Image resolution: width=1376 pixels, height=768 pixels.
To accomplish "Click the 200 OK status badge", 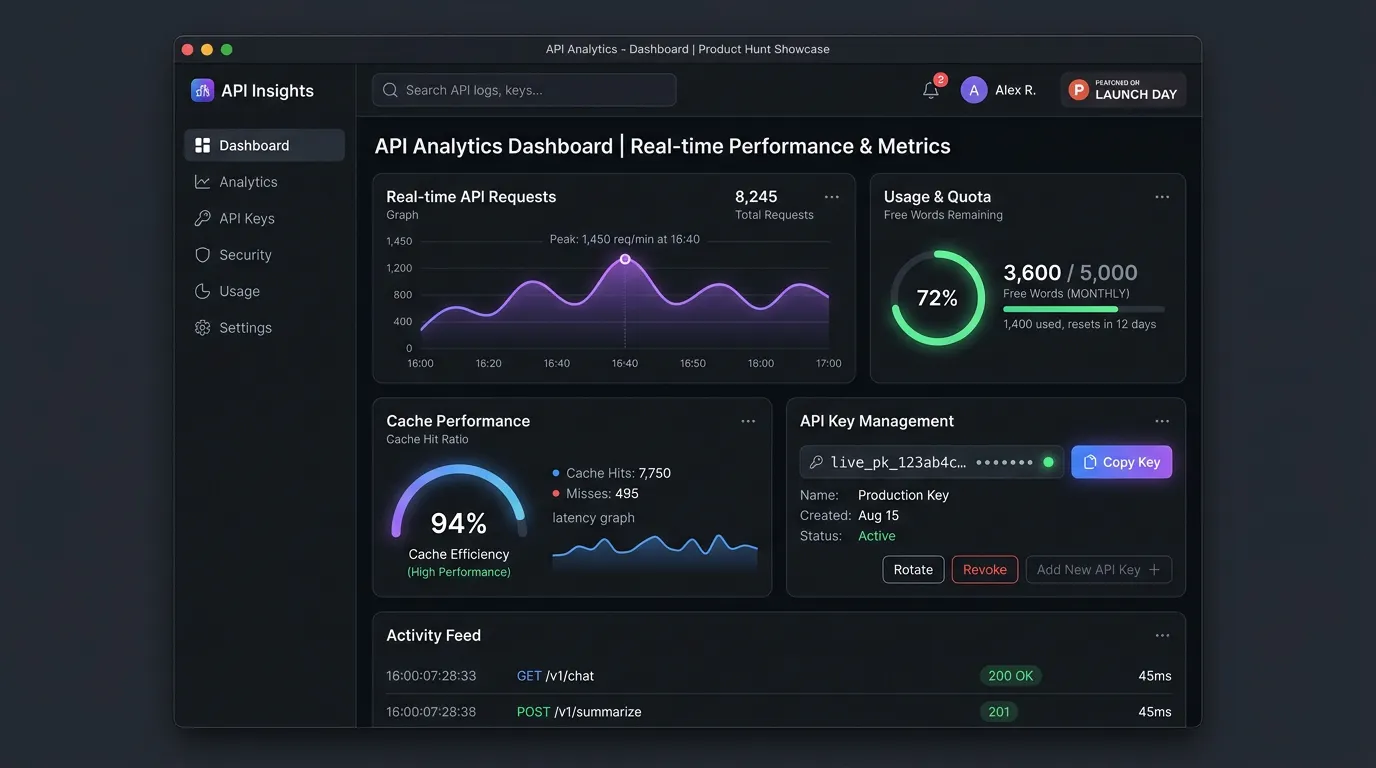I will tap(1011, 676).
